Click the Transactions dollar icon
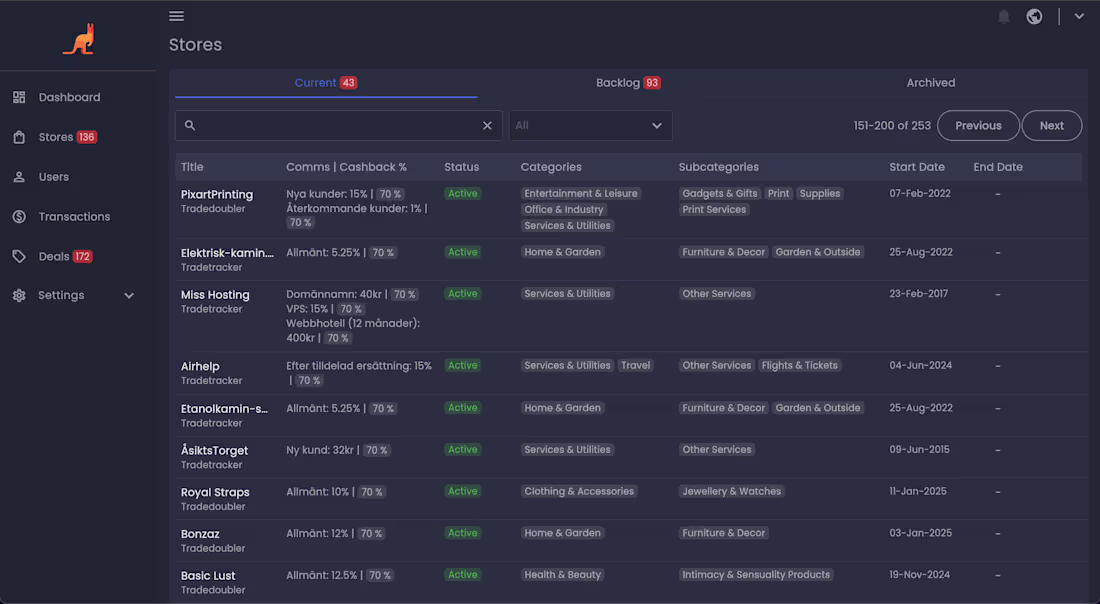 tap(19, 217)
